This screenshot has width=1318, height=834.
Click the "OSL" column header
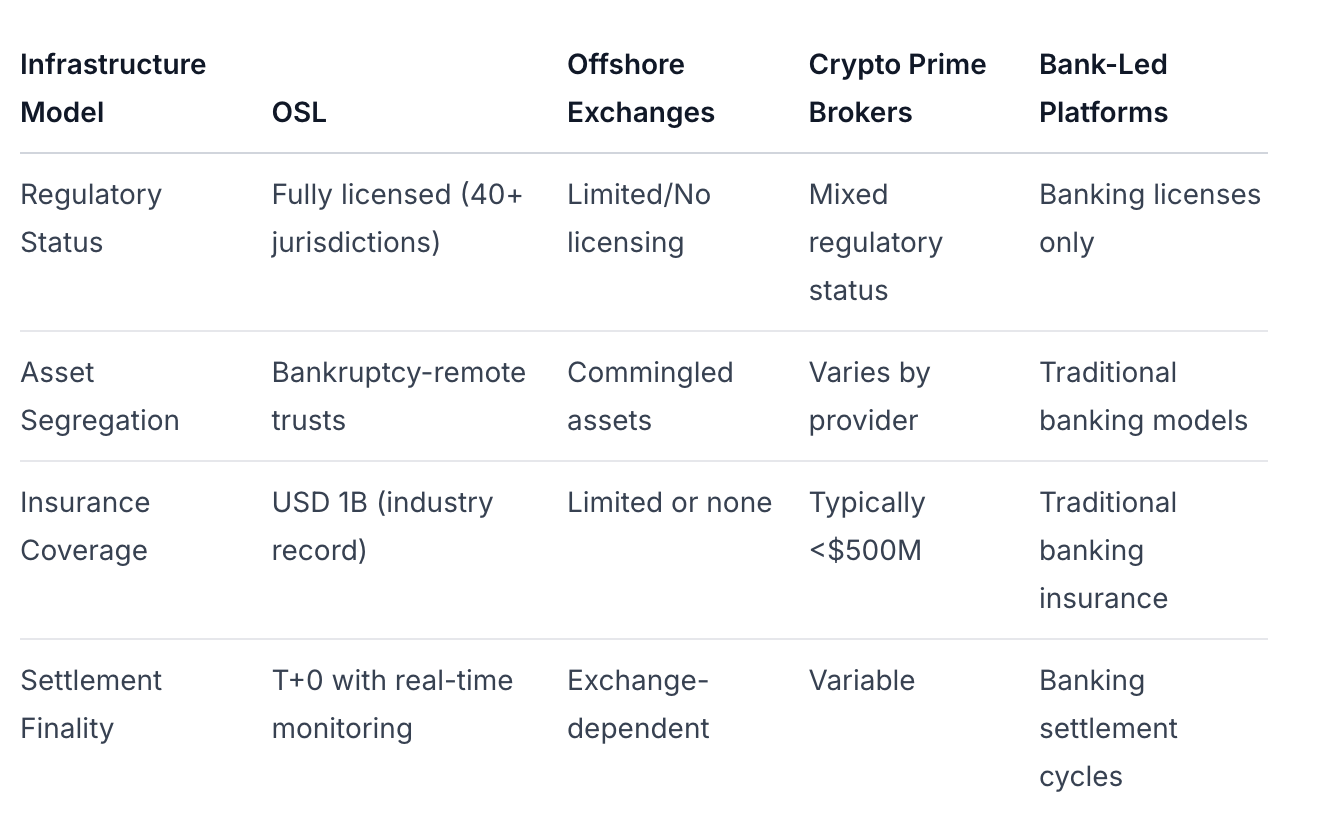pyautogui.click(x=299, y=112)
